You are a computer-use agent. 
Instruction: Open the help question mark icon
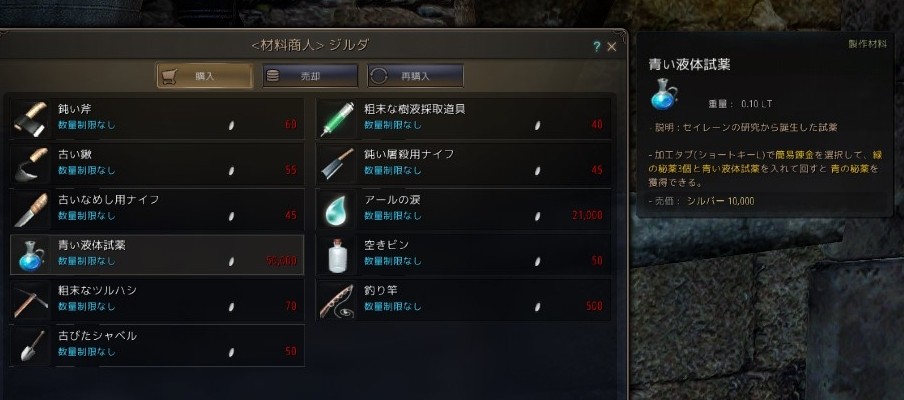pos(597,47)
